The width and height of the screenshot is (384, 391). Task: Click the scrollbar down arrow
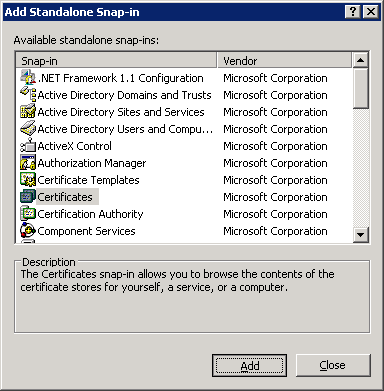coord(360,235)
